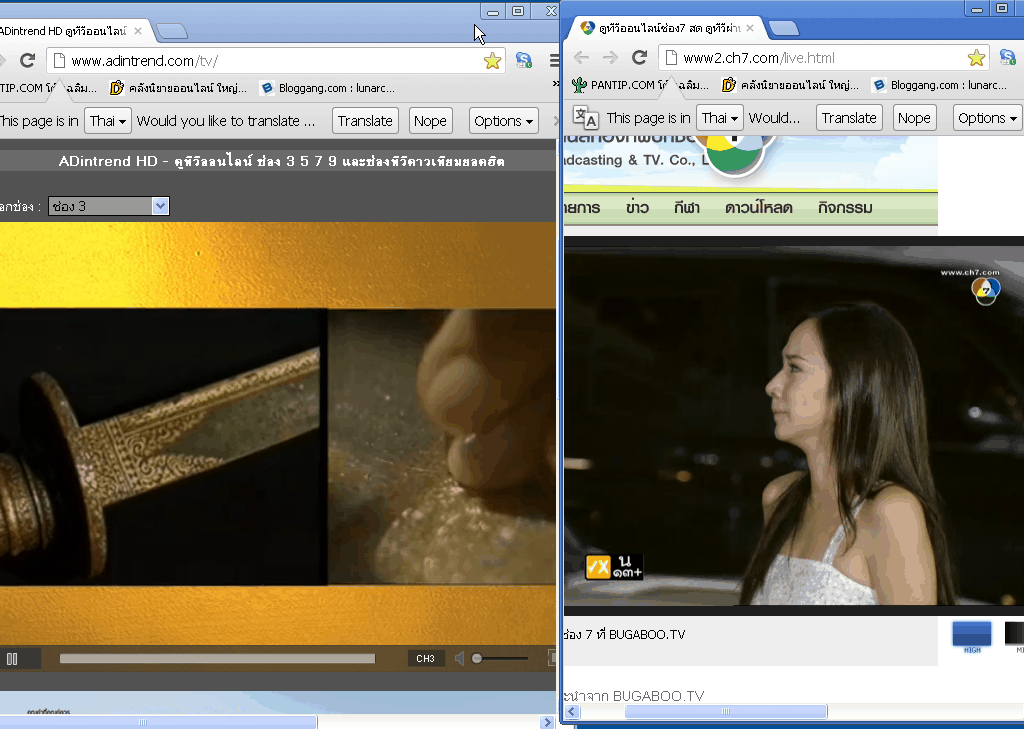The height and width of the screenshot is (729, 1024).
Task: Bookmark ch7 page with the star icon
Action: (976, 58)
